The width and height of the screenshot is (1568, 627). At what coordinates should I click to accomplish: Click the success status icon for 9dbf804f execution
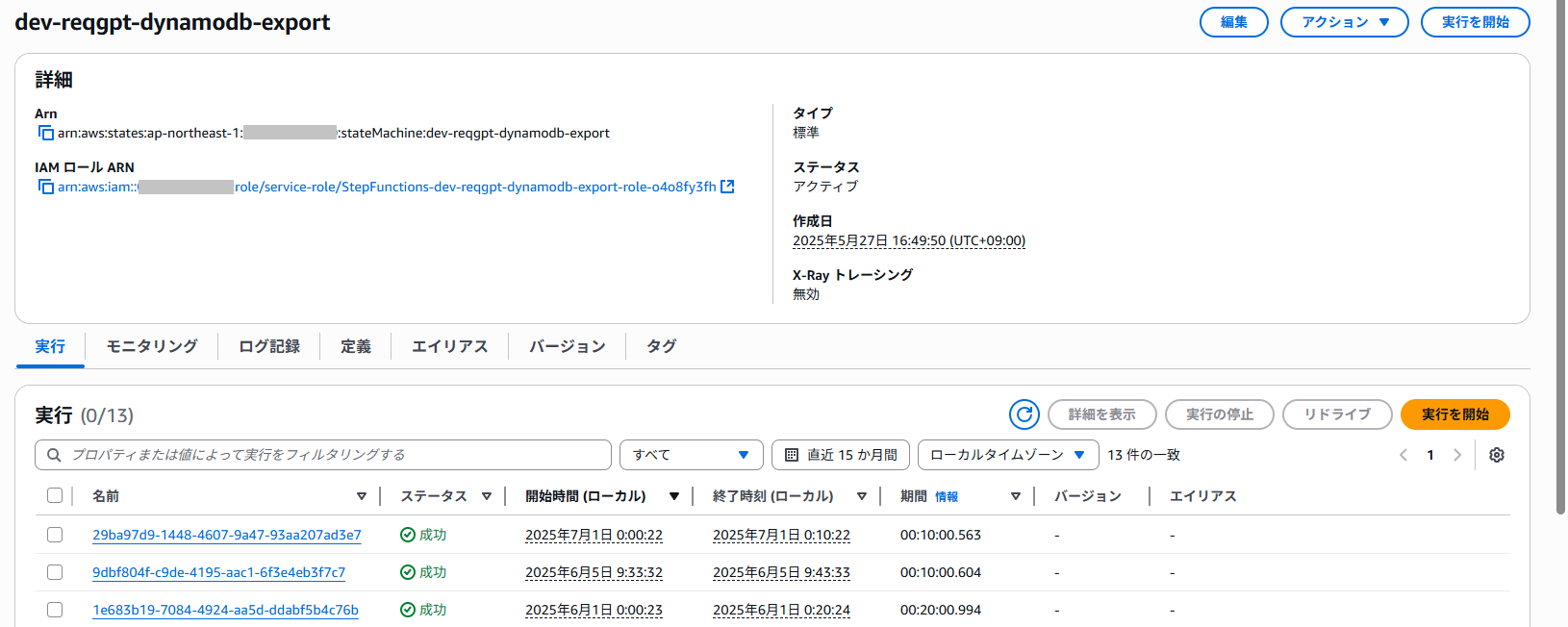point(408,572)
